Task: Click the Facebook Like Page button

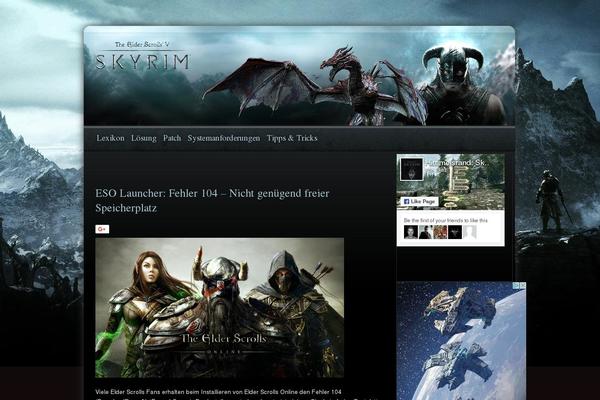Action: coord(419,201)
